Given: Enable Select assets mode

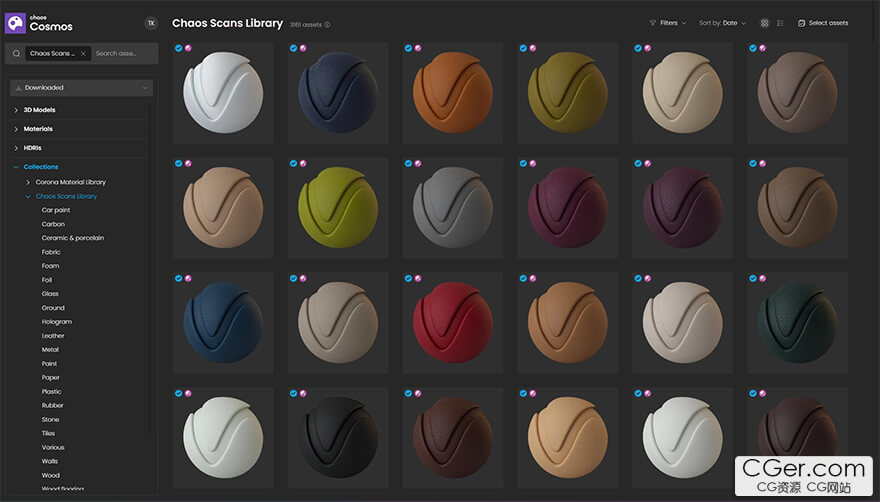Looking at the screenshot, I should tap(822, 23).
